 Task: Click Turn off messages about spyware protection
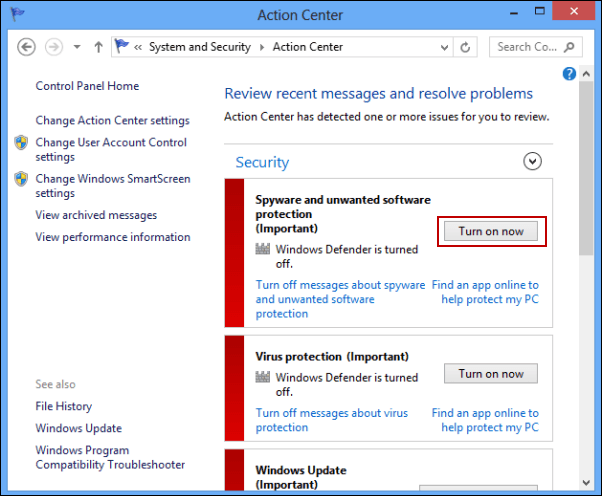(x=341, y=299)
